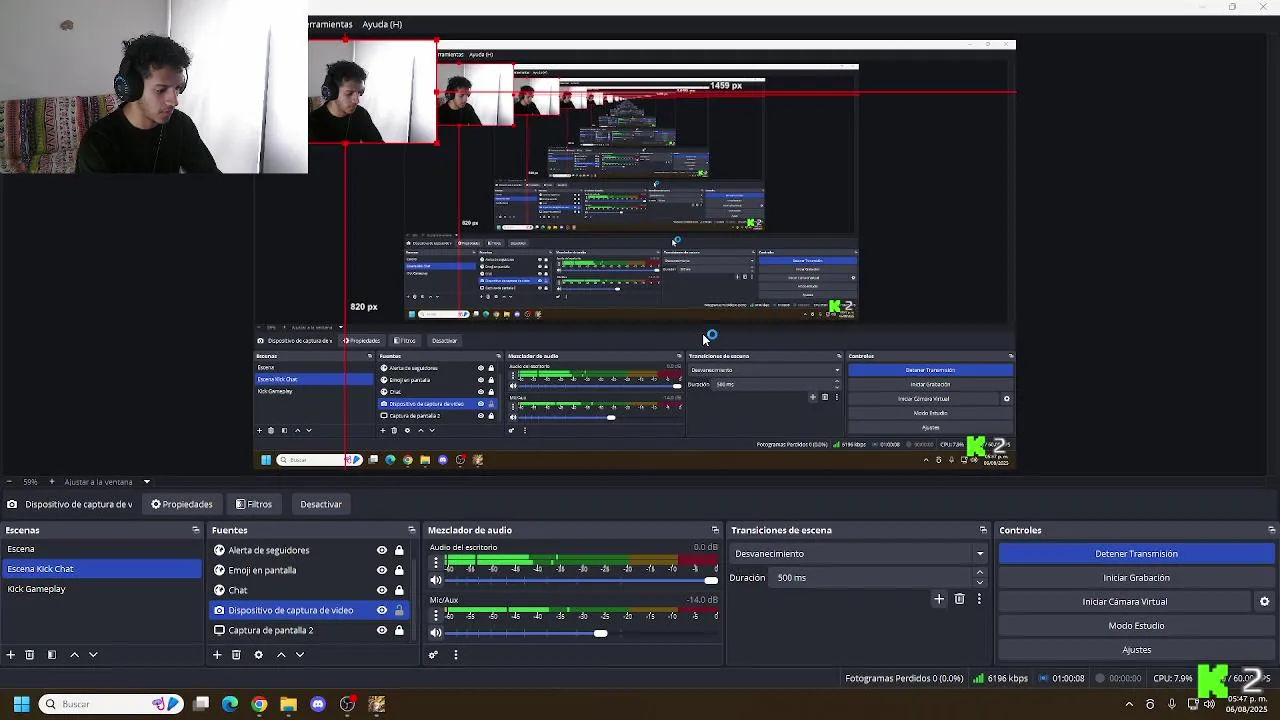
Task: Toggle Modo Estudio button
Action: coord(1136,626)
